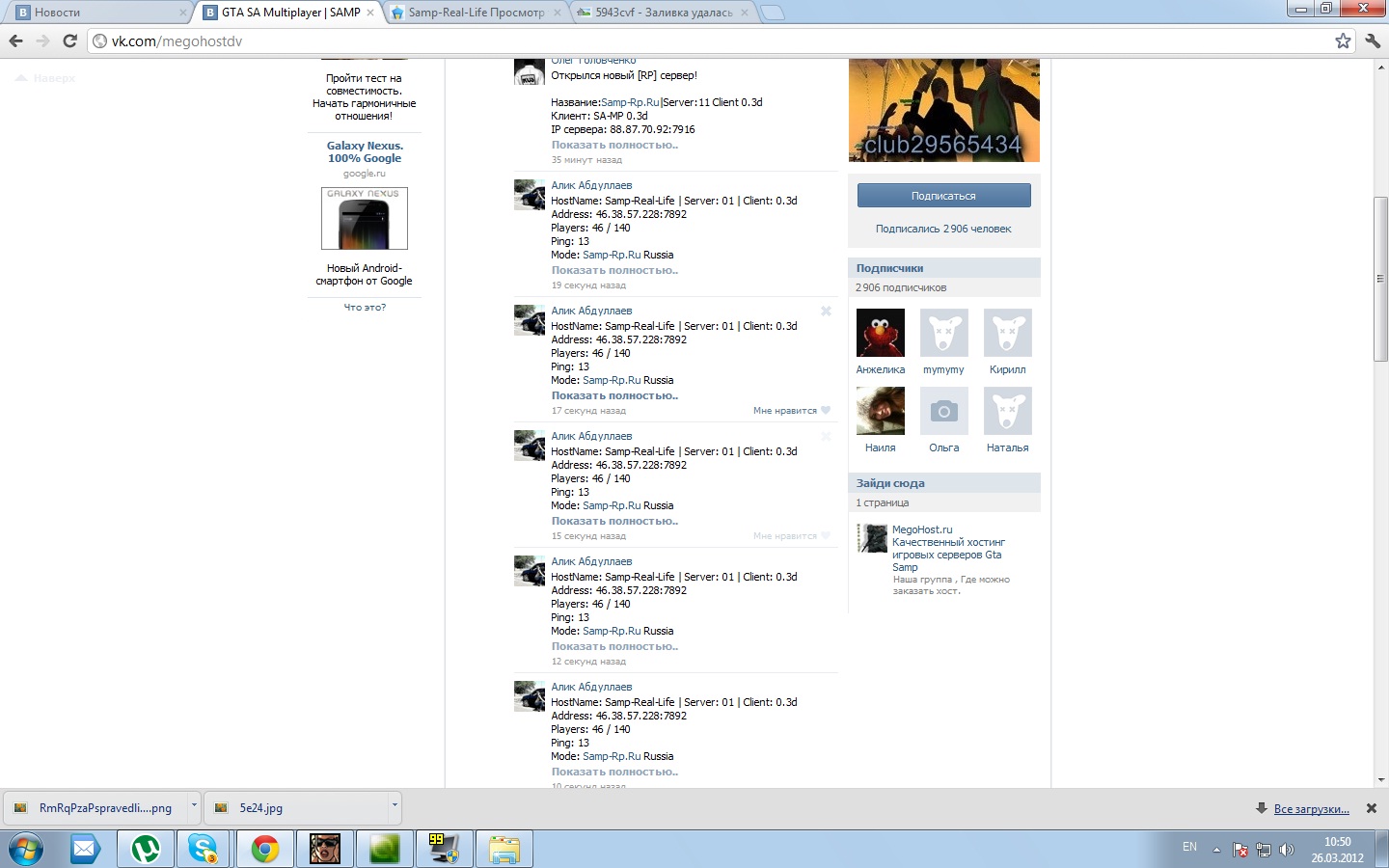Click the Что это? ad link
This screenshot has height=868, width=1389.
click(x=365, y=307)
